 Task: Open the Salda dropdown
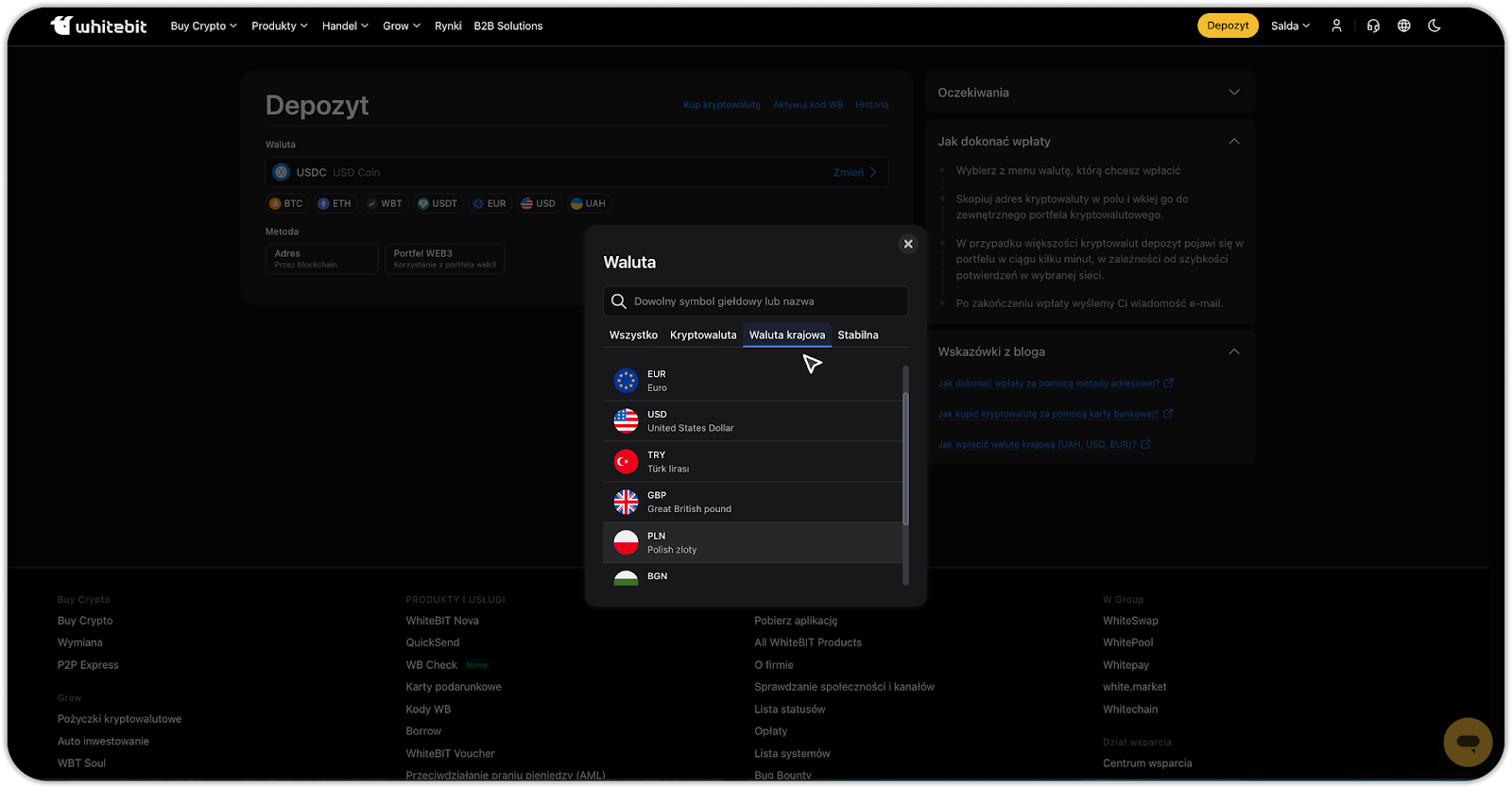pyautogui.click(x=1290, y=26)
